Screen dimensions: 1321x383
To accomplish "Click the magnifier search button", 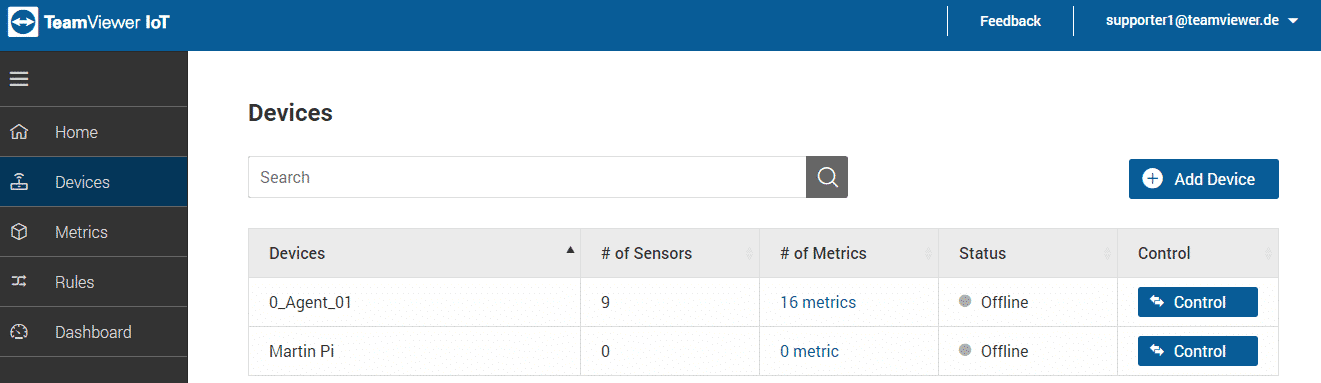I will 827,177.
